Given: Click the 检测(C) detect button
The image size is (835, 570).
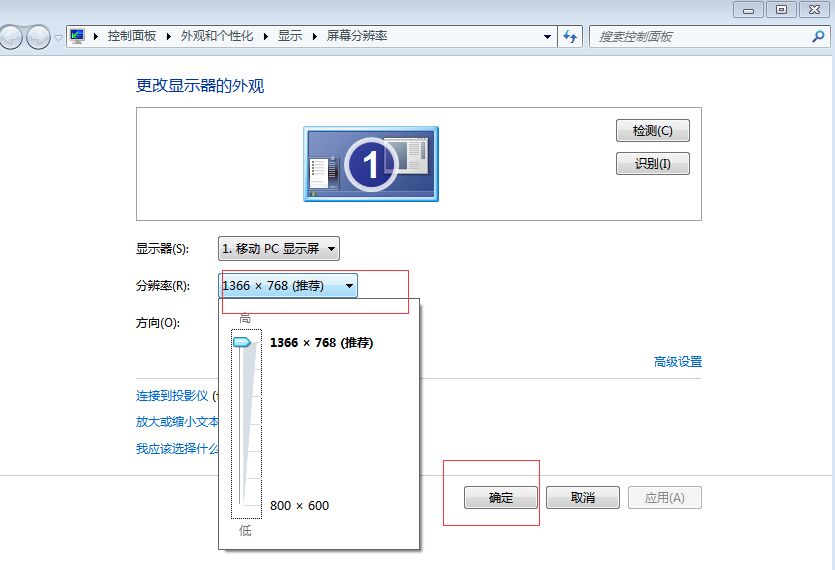Looking at the screenshot, I should (x=652, y=131).
